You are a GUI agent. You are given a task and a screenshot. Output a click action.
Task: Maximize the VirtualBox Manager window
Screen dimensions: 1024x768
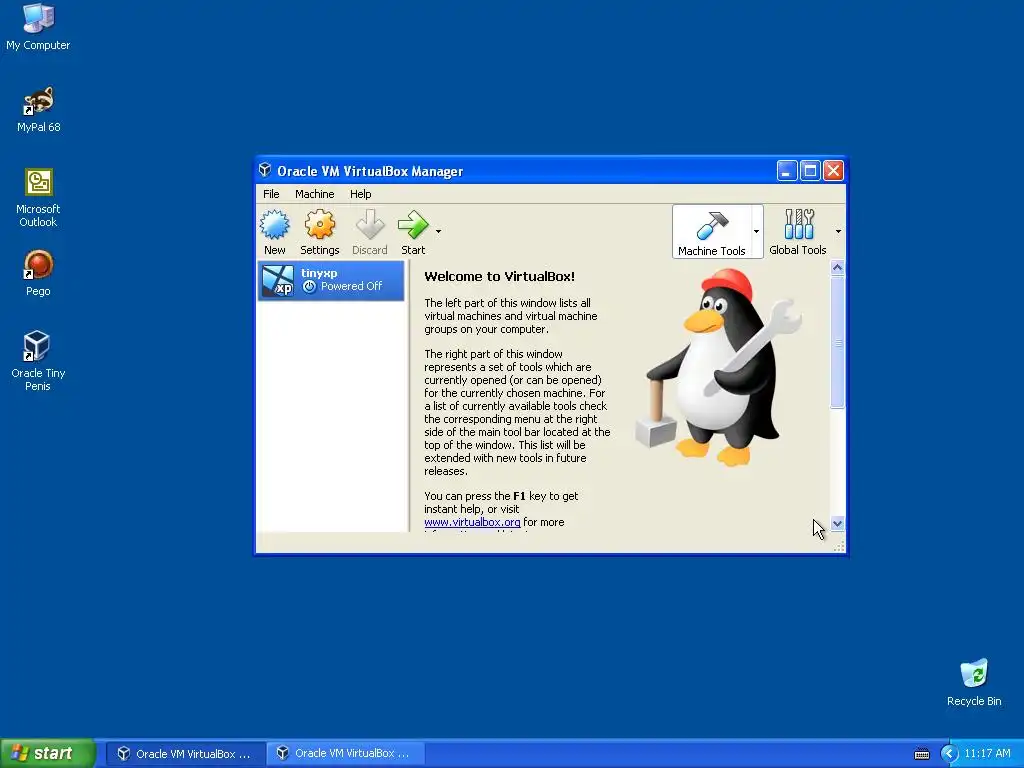[810, 171]
